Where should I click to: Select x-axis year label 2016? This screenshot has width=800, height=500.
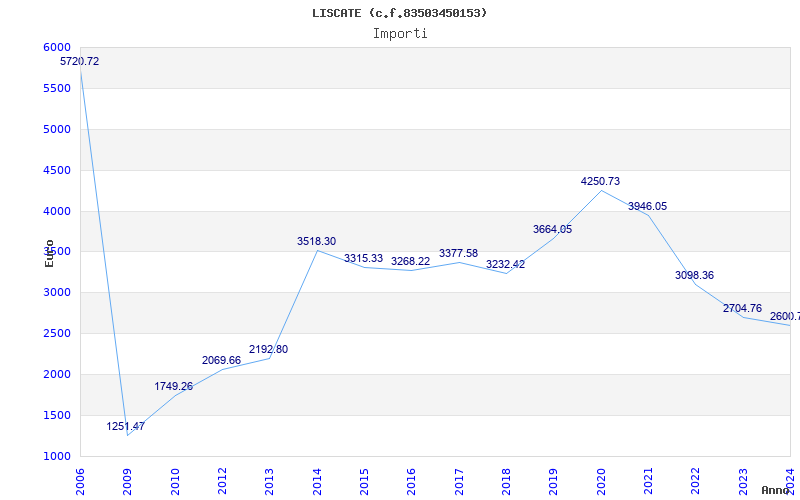tap(412, 481)
